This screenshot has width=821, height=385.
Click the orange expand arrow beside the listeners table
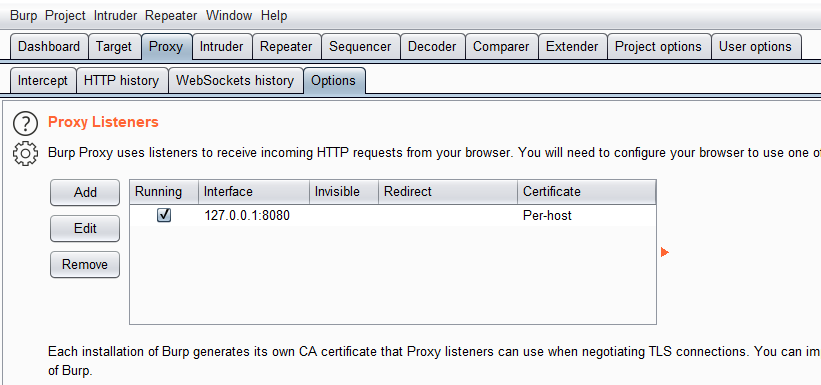664,252
